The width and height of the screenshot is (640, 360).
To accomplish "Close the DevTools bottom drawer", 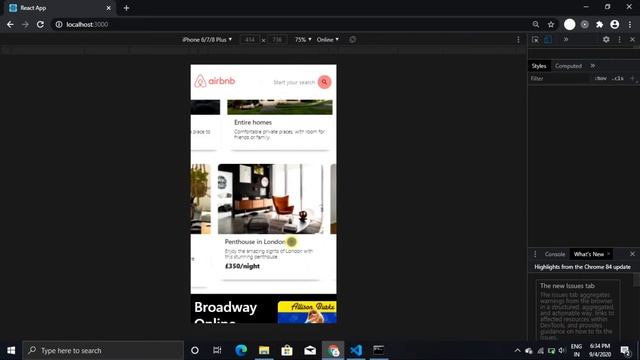I will point(632,254).
